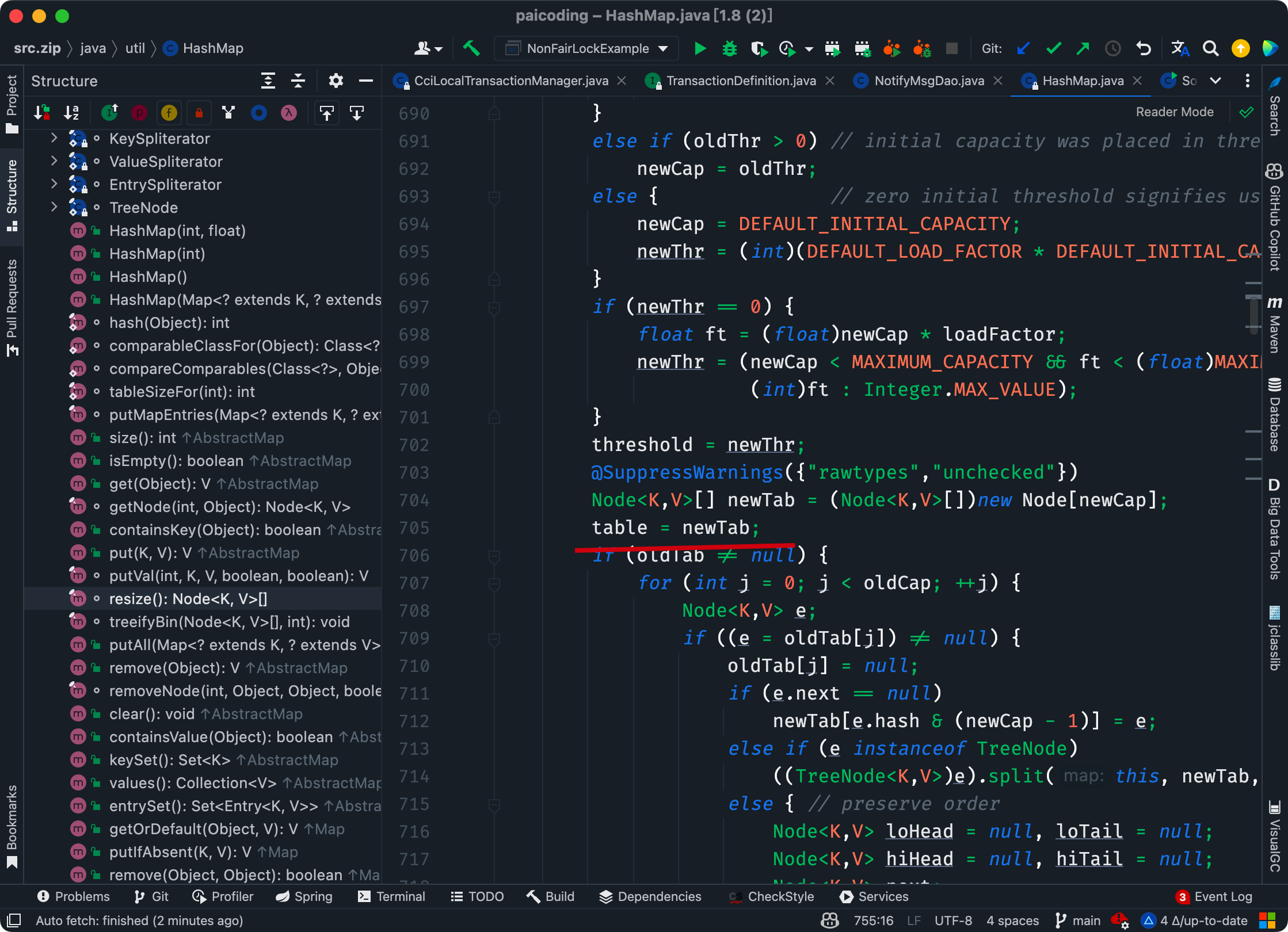The height and width of the screenshot is (932, 1288).
Task: Open the hidden editor tabs chevron
Action: tap(1215, 81)
